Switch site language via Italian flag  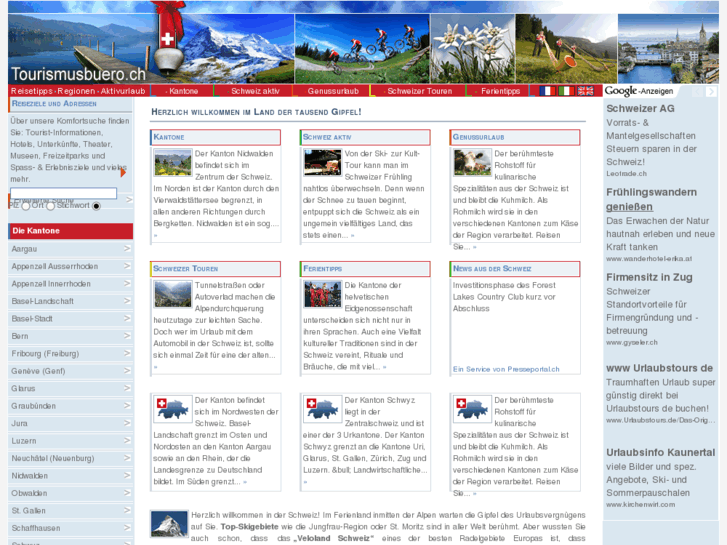click(566, 91)
